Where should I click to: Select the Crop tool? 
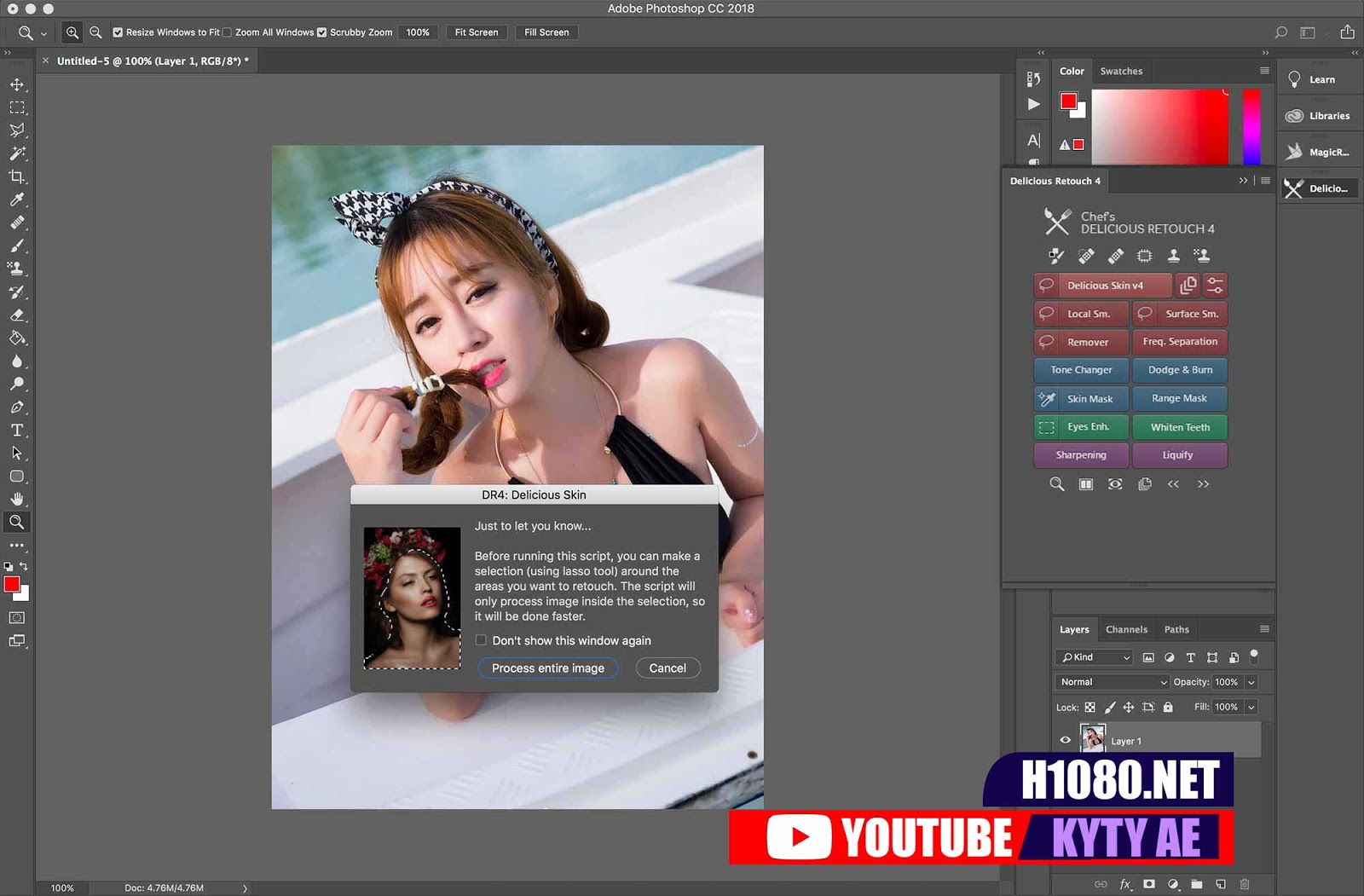click(17, 176)
